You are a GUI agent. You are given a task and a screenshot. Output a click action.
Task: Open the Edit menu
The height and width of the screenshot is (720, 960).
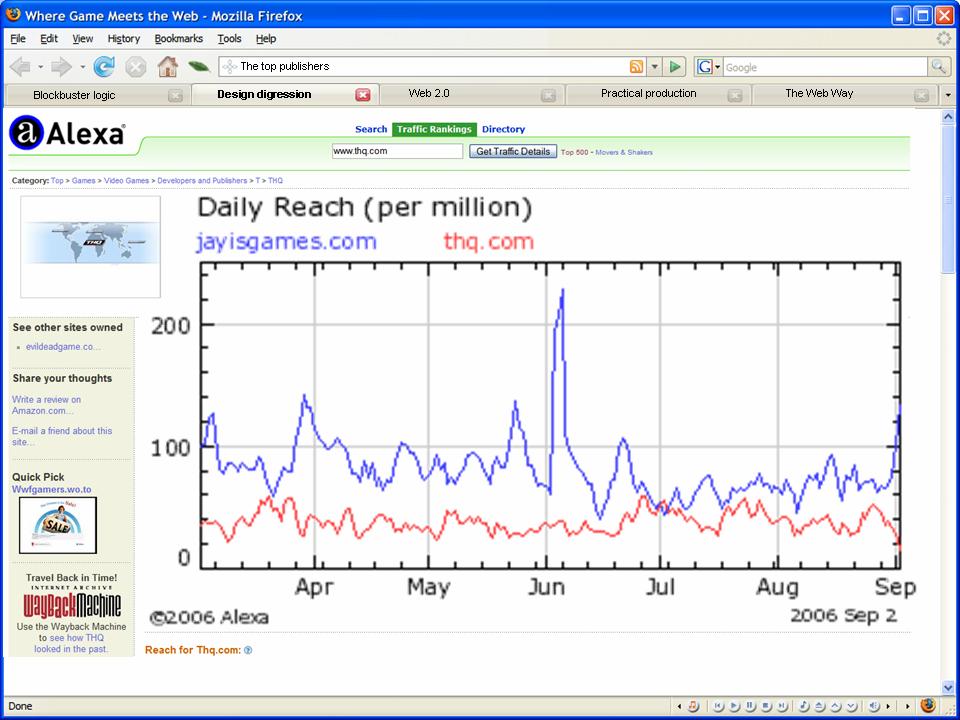(49, 39)
